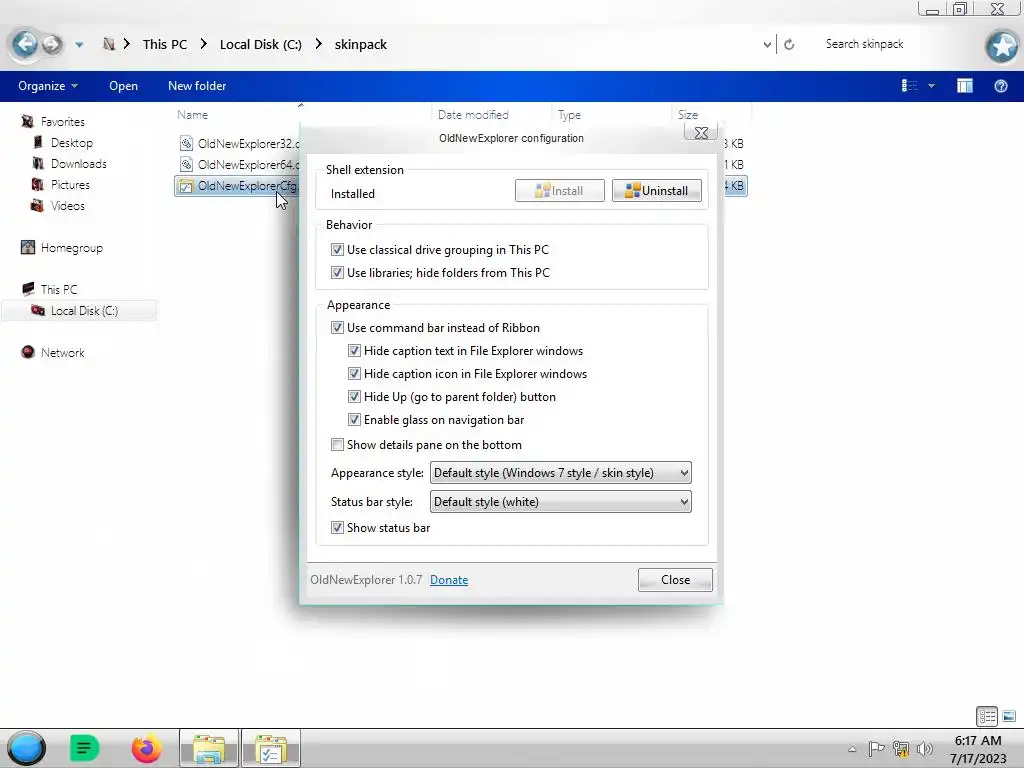Screen dimensions: 1024x768
Task: Click the Uninstall button
Action: pos(656,191)
